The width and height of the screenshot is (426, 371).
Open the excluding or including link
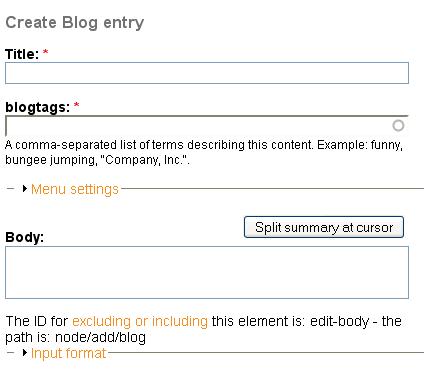pyautogui.click(x=140, y=321)
